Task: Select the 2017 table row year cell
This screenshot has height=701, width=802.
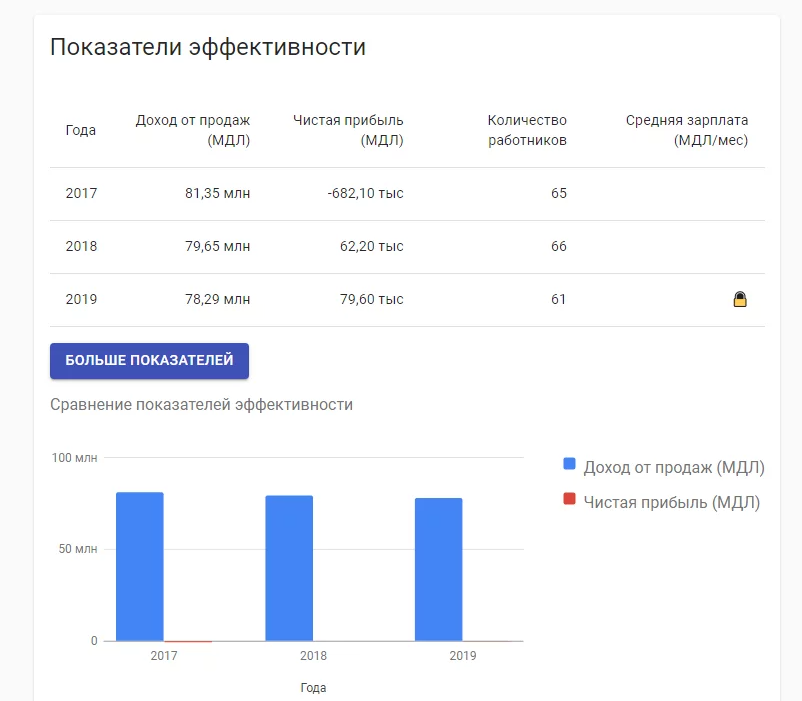Action: coord(81,193)
